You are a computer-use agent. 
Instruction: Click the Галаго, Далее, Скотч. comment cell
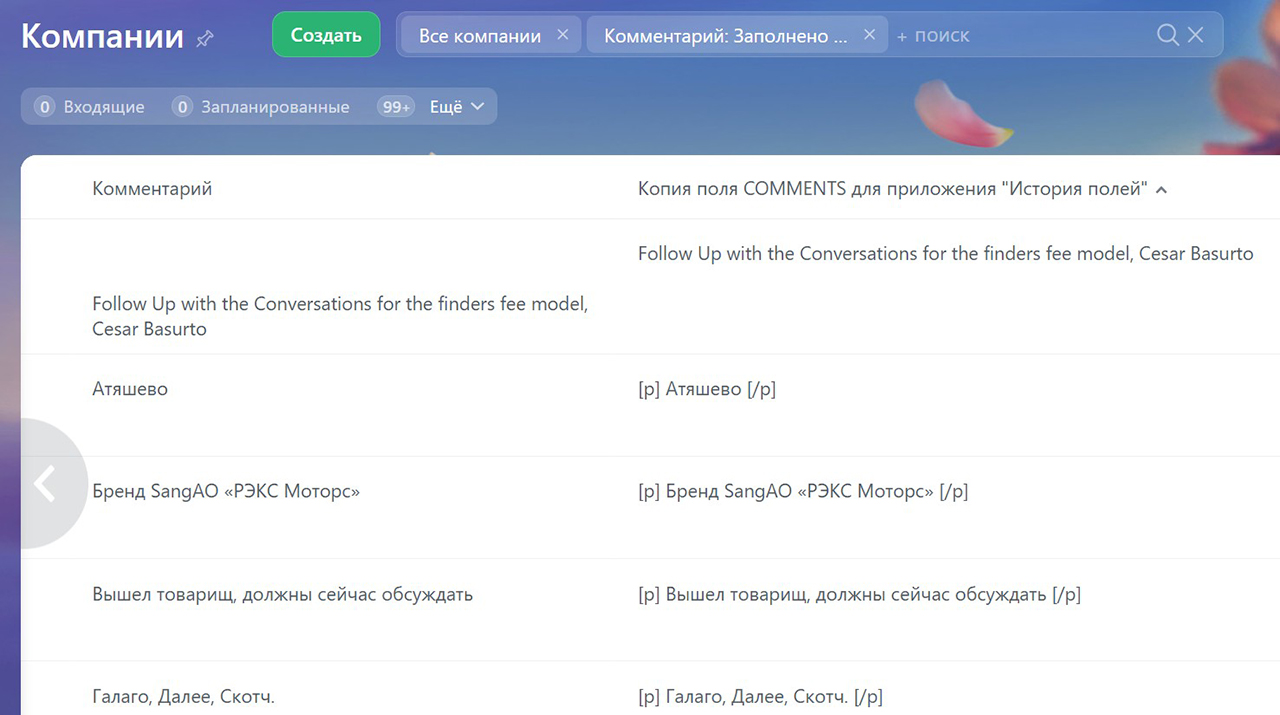click(x=183, y=696)
